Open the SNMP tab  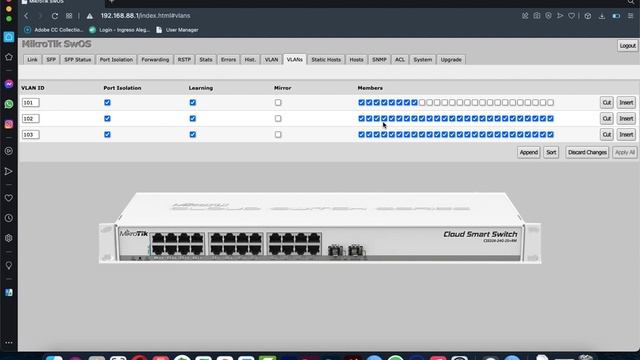pyautogui.click(x=379, y=60)
